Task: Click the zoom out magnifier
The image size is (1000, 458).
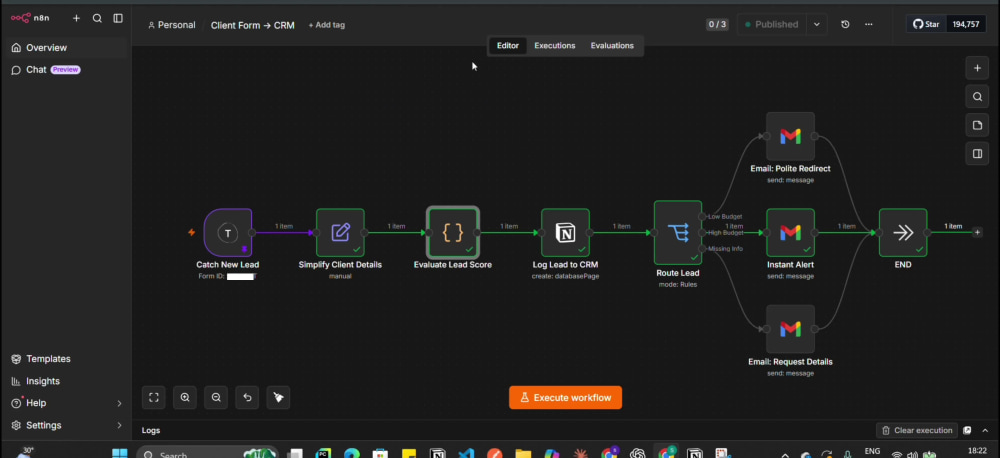Action: pos(216,397)
